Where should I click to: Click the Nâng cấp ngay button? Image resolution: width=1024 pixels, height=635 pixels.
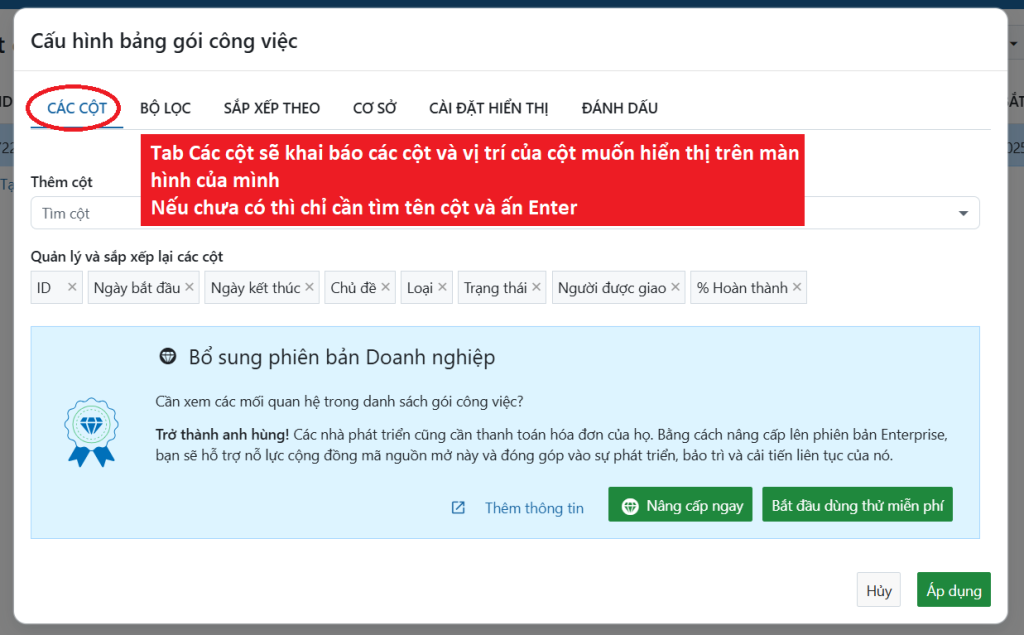682,505
